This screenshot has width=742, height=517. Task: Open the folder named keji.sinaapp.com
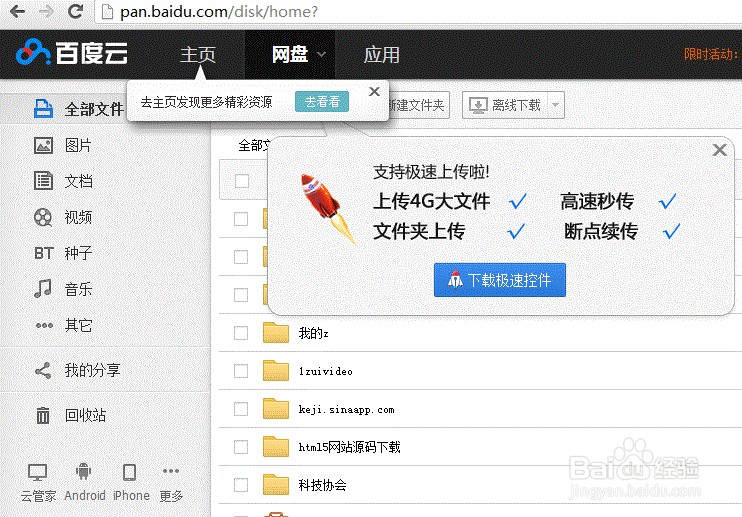(x=346, y=410)
